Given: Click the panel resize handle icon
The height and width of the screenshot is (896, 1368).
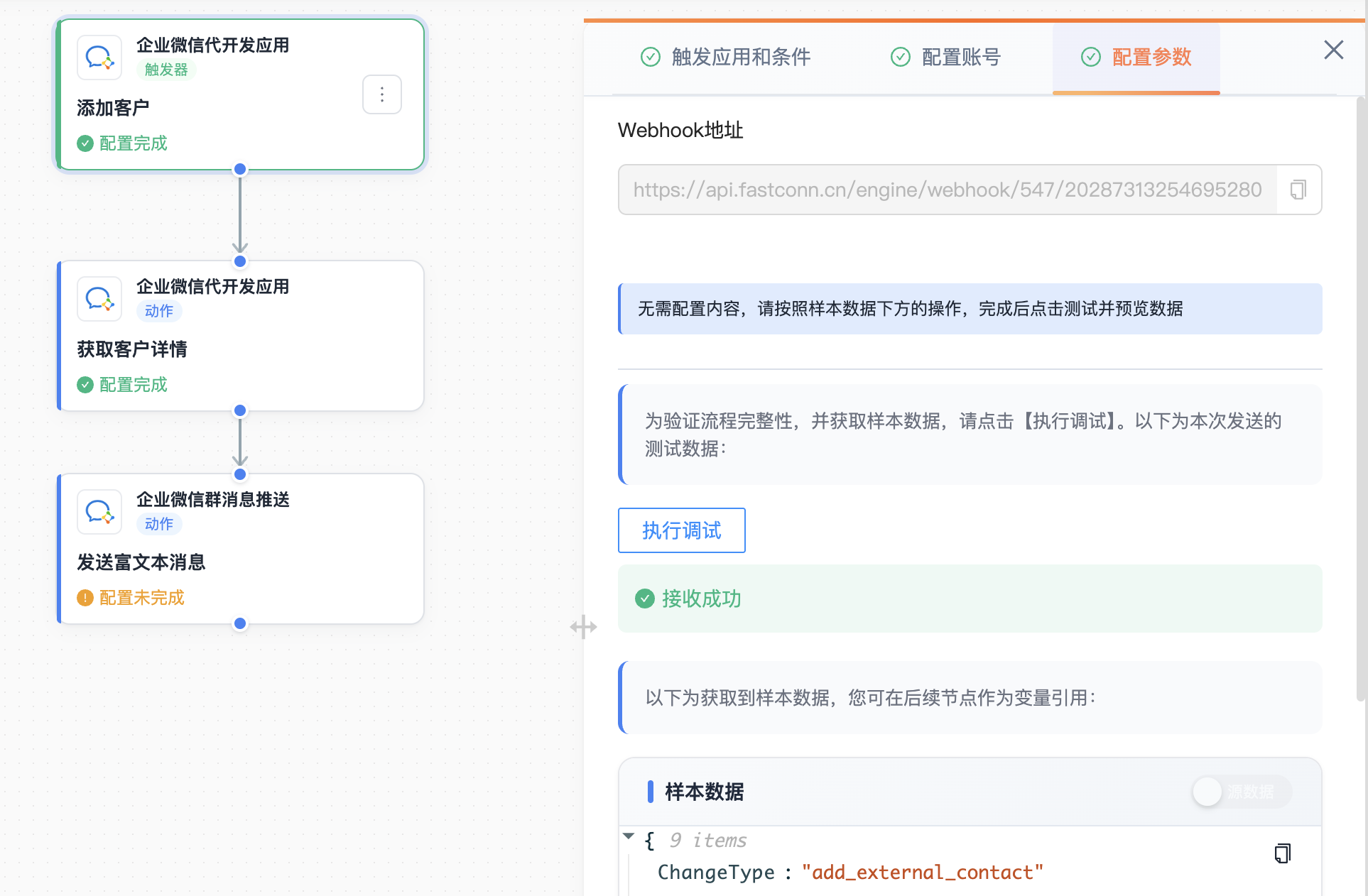Looking at the screenshot, I should pos(583,627).
